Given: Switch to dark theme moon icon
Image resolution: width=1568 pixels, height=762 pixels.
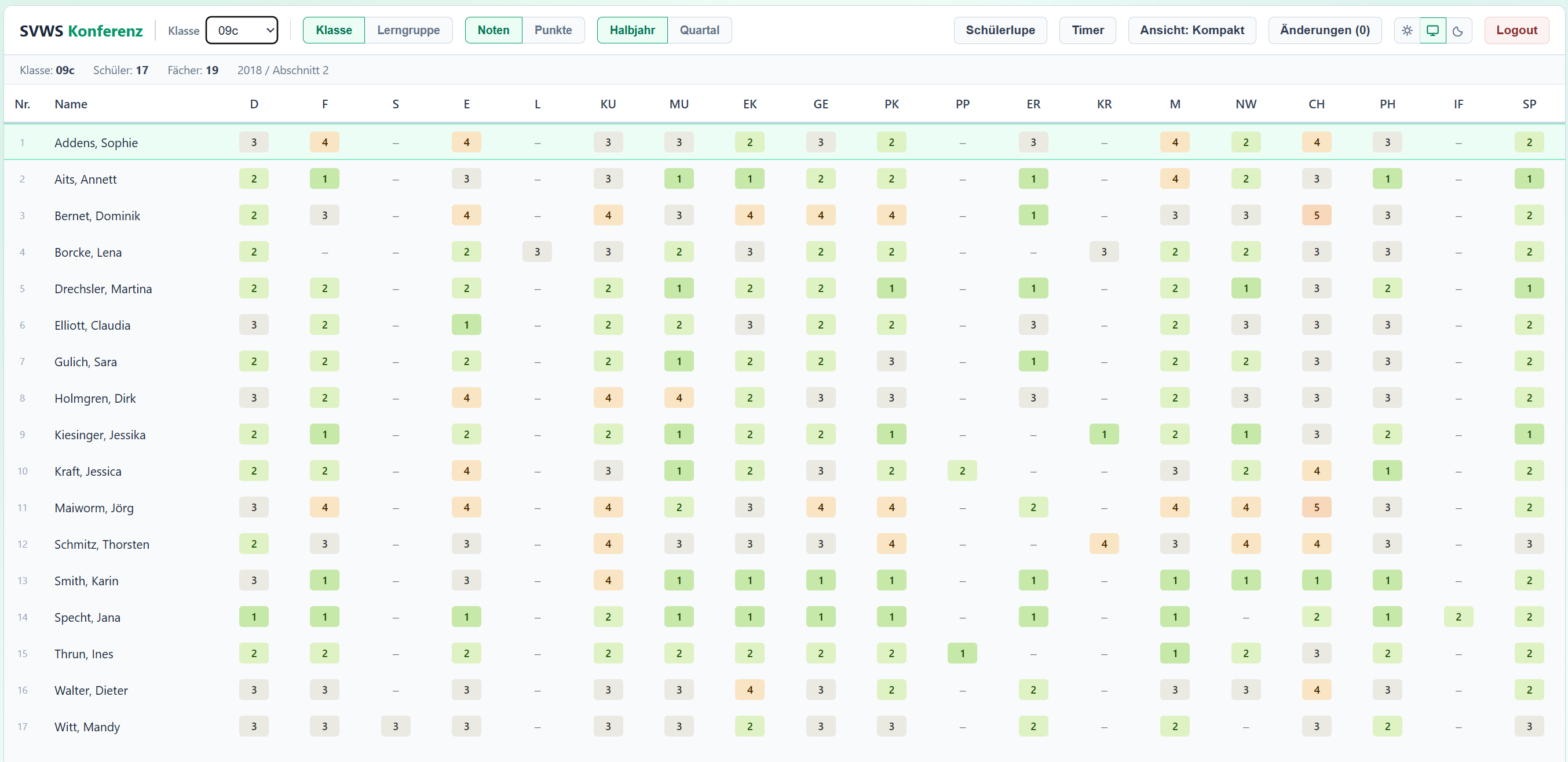Looking at the screenshot, I should click(x=1458, y=31).
